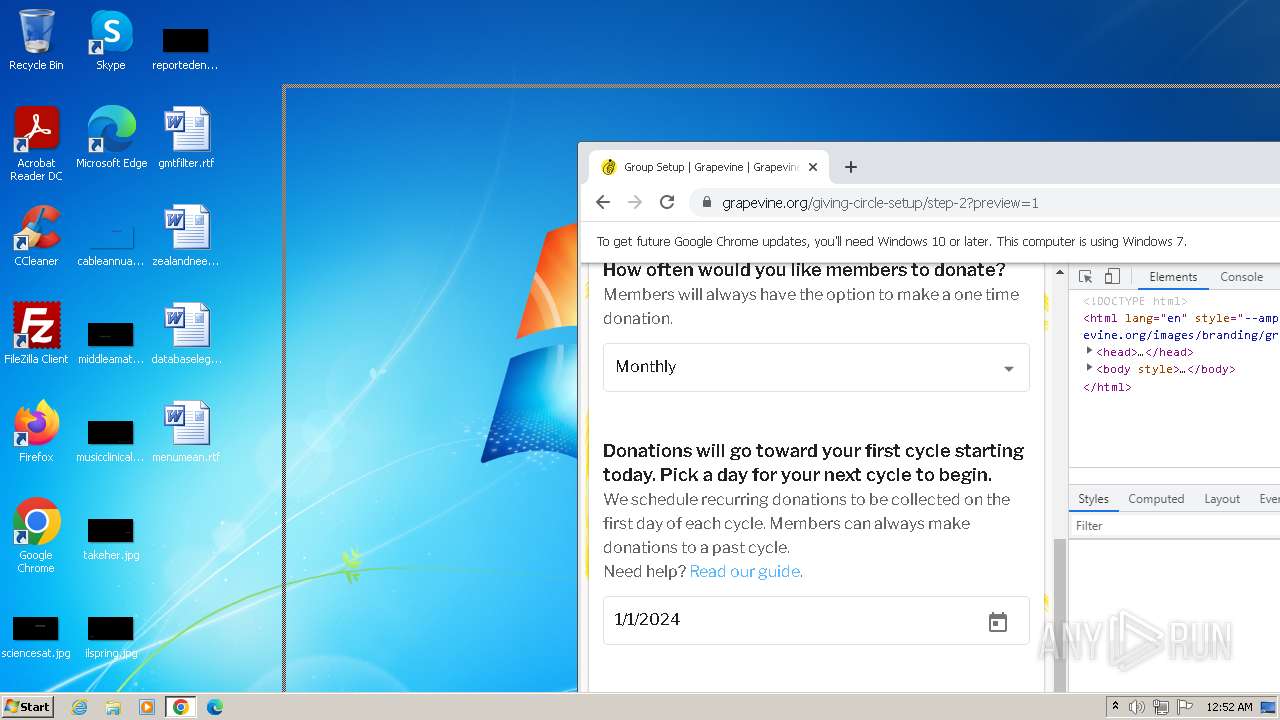Open the Layout pane tab

[1222, 499]
